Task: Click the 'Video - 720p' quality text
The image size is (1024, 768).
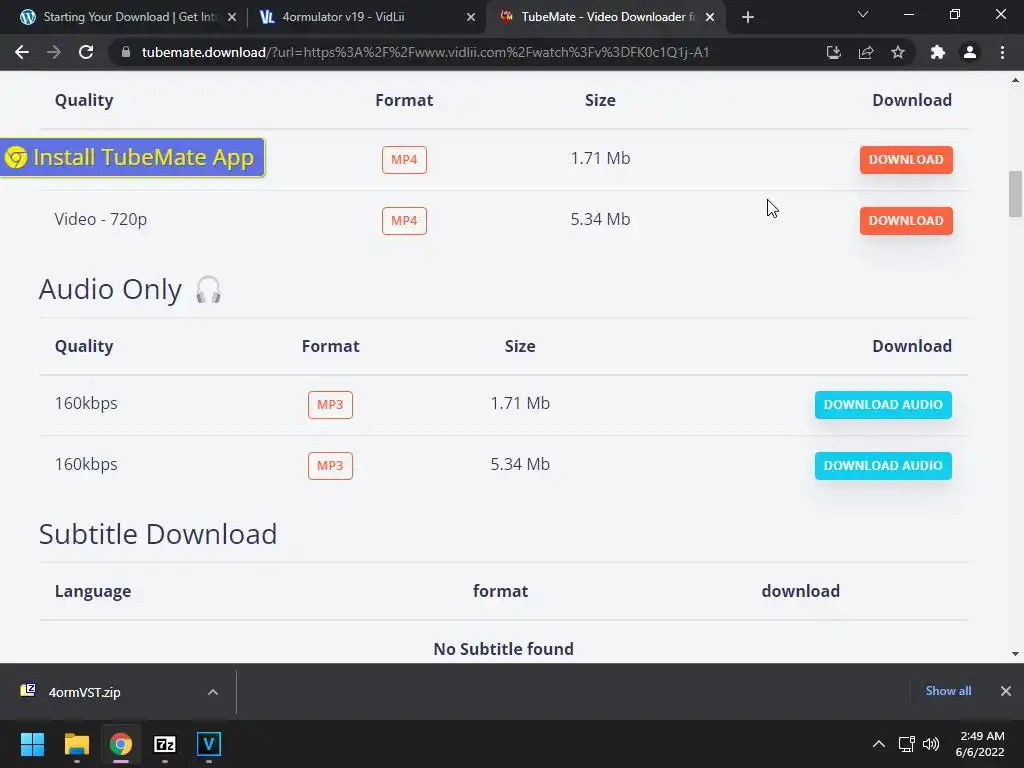Action: click(x=101, y=219)
